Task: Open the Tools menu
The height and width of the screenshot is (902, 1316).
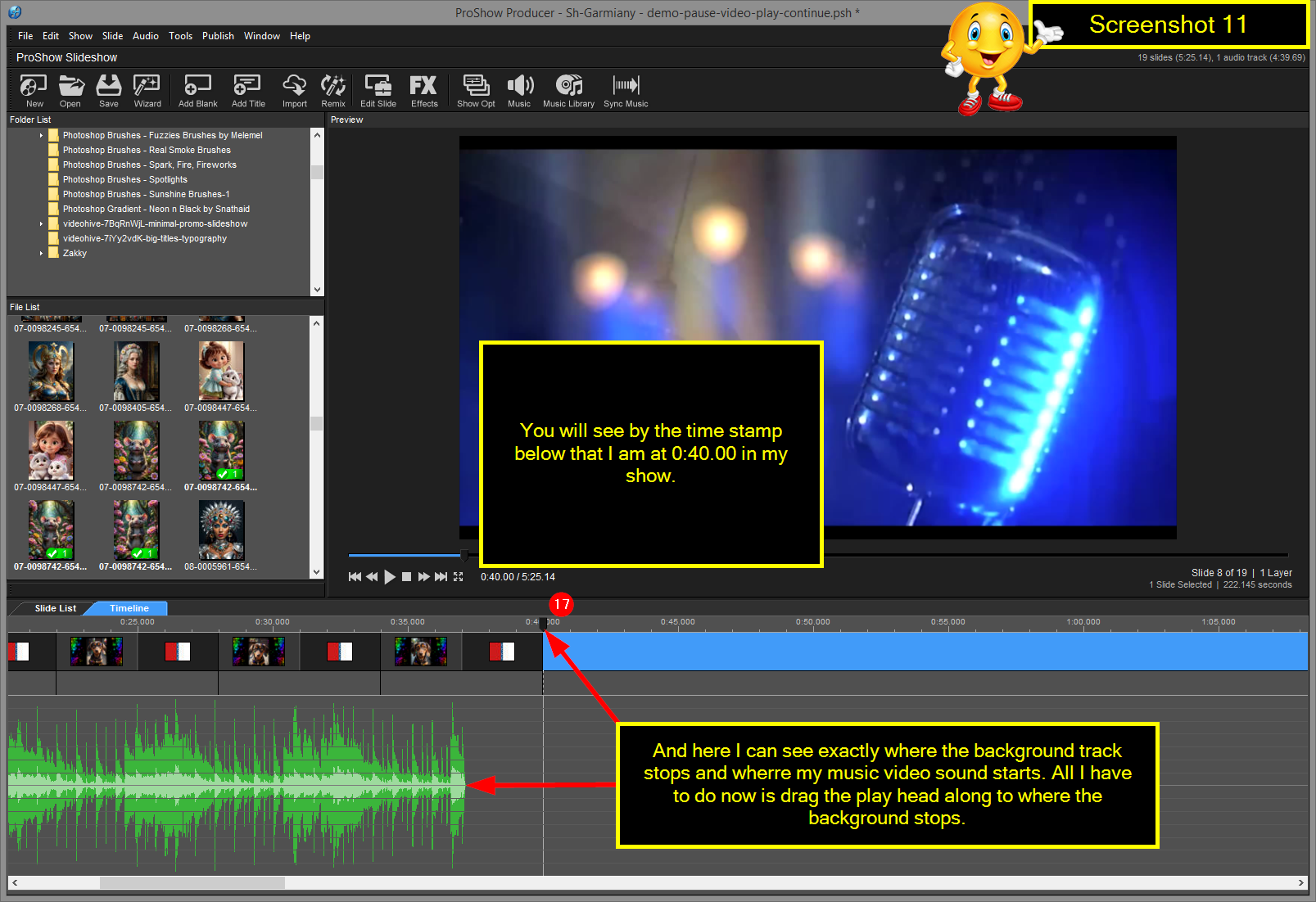Action: coord(180,36)
